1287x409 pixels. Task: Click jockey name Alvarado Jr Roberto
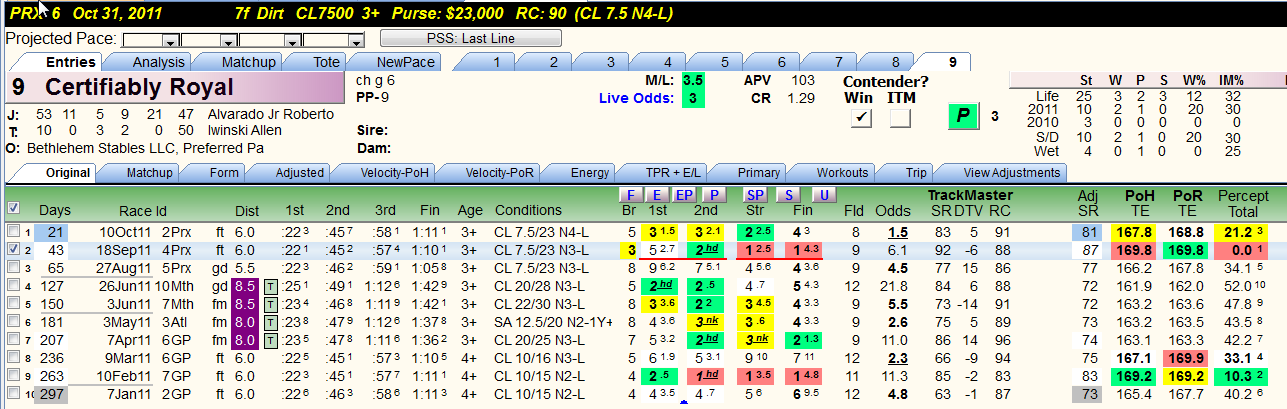[270, 114]
